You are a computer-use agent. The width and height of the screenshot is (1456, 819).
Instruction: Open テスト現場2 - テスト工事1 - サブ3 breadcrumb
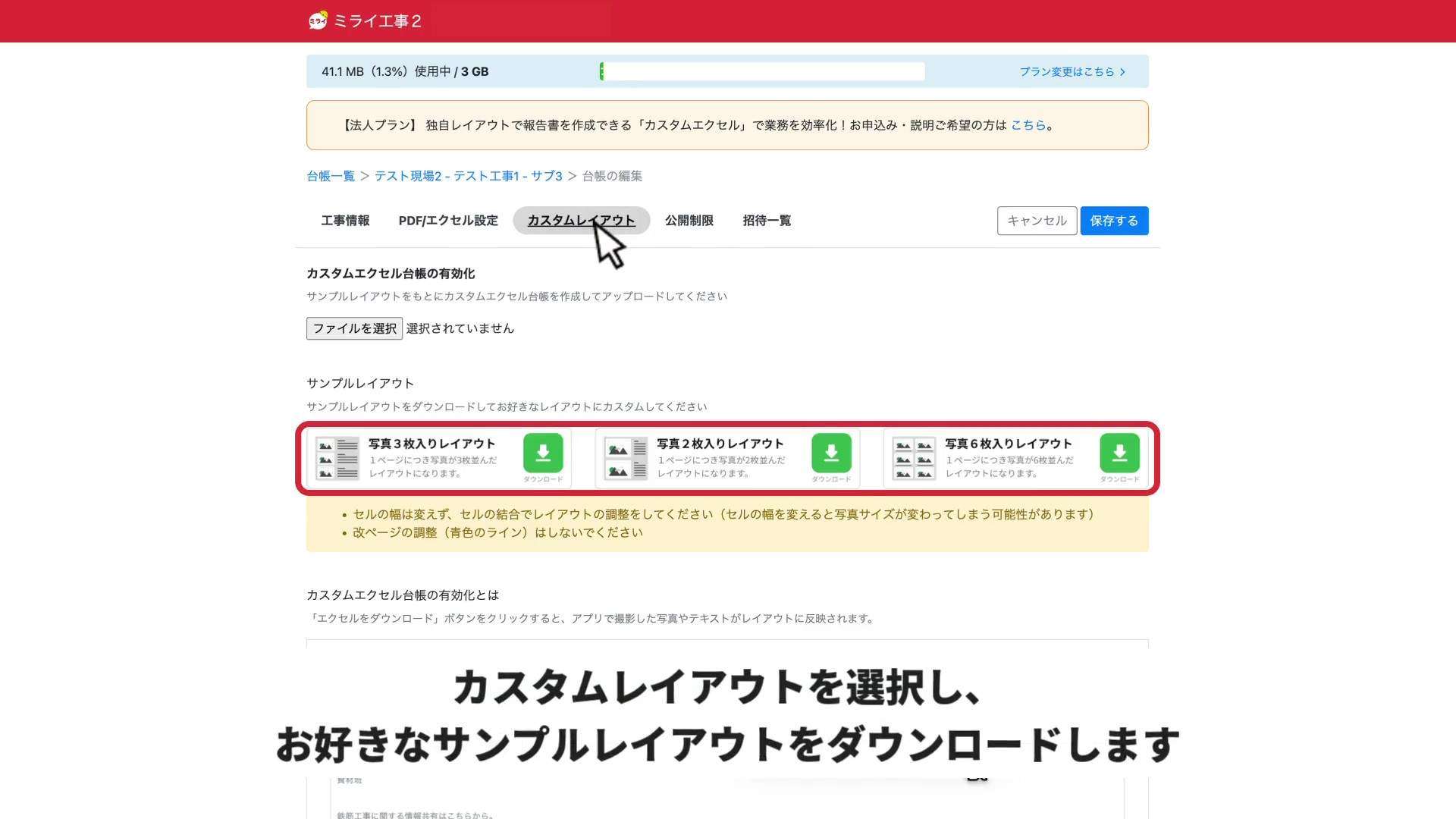pos(468,176)
